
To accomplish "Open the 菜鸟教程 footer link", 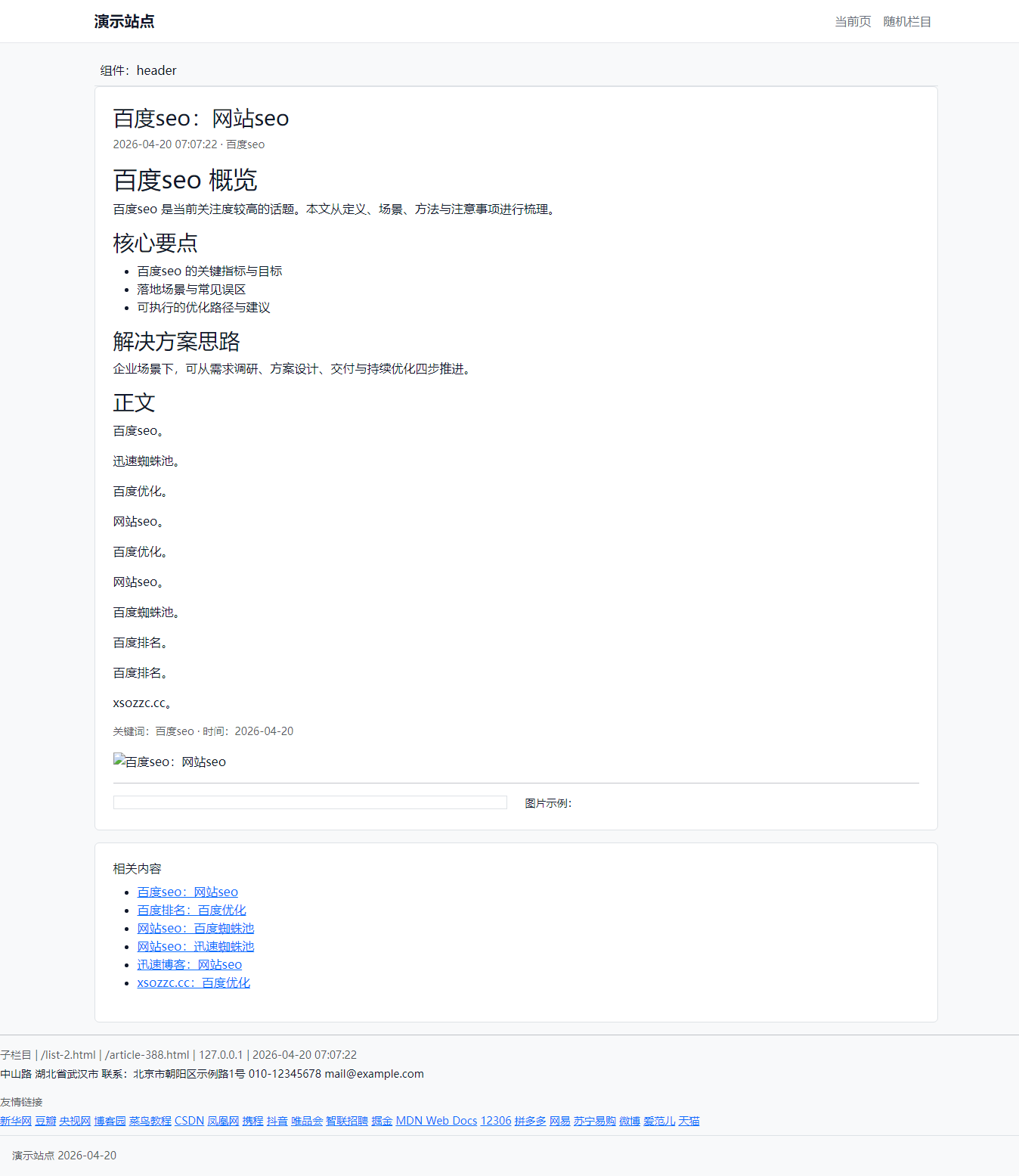I will point(150,1121).
